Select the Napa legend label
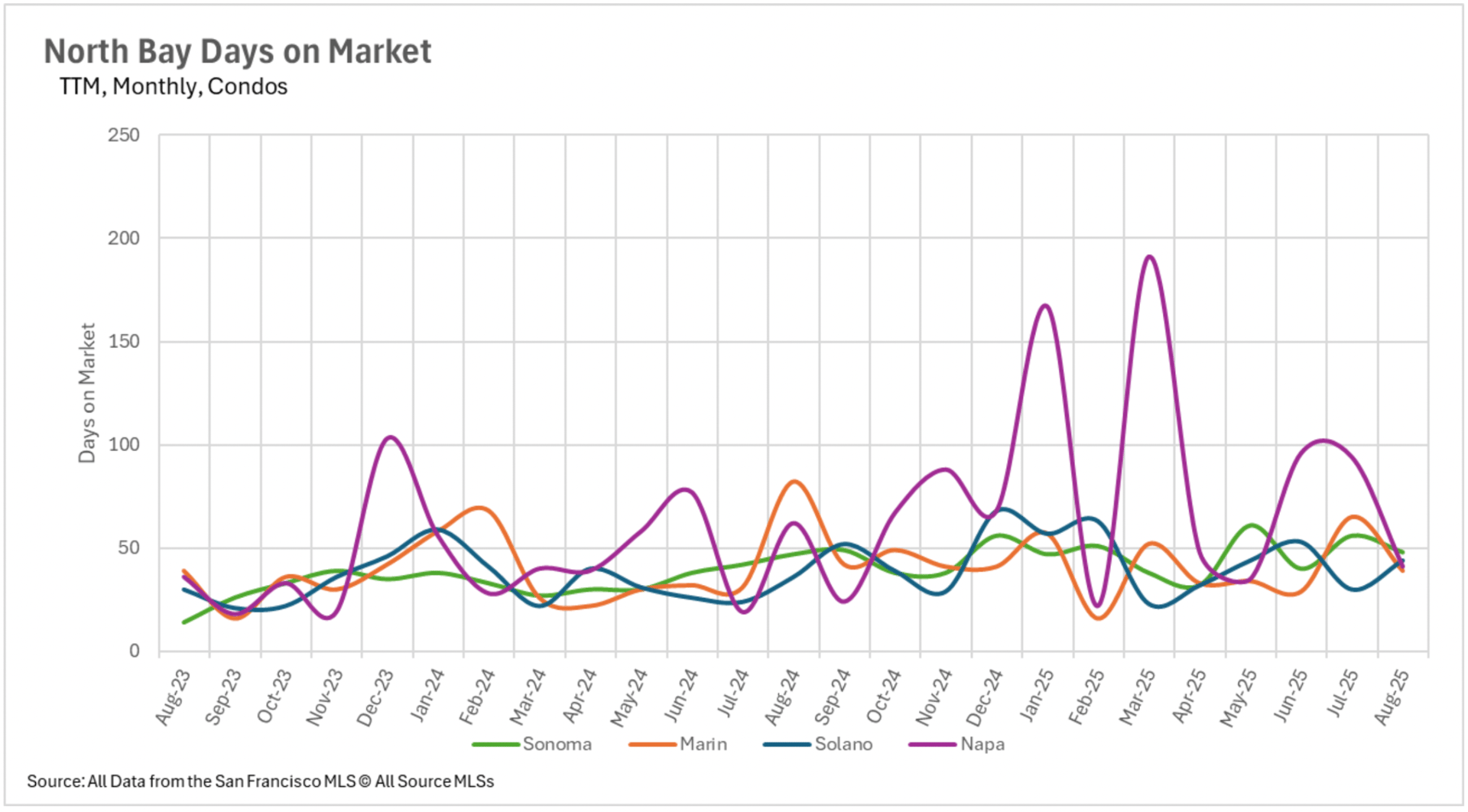This screenshot has width=1468, height=812. pos(982,744)
